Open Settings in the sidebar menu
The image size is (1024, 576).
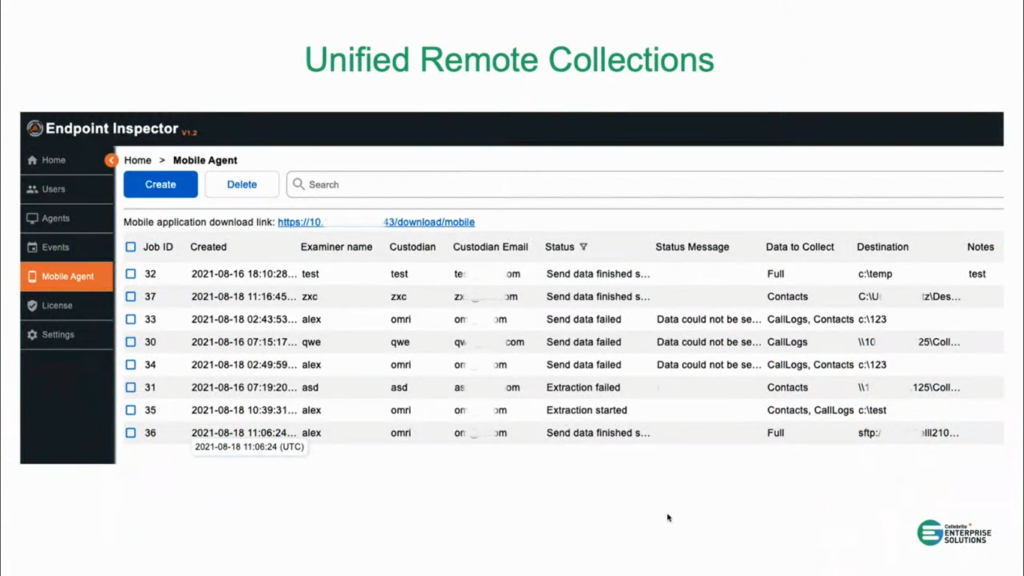pos(67,334)
